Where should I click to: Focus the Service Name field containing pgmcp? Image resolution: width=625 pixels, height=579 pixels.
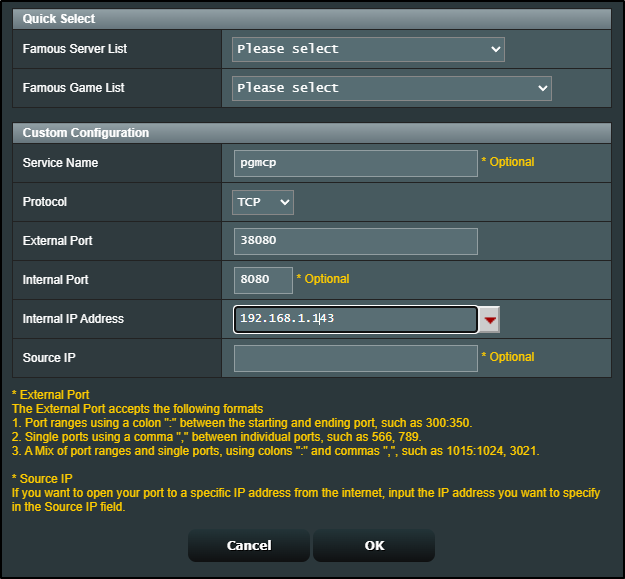coord(355,163)
